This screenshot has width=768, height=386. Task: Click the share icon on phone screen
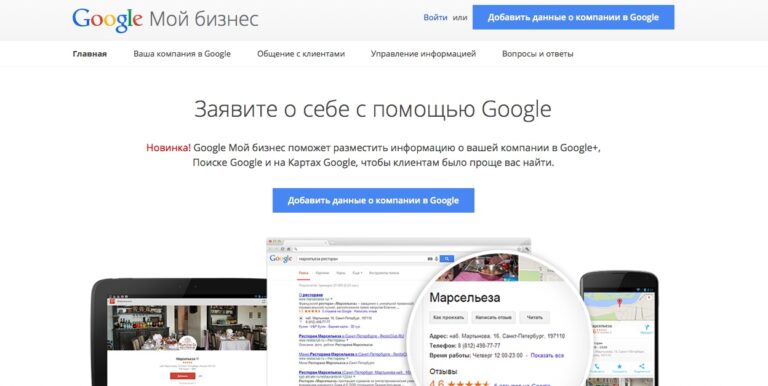pyautogui.click(x=642, y=367)
